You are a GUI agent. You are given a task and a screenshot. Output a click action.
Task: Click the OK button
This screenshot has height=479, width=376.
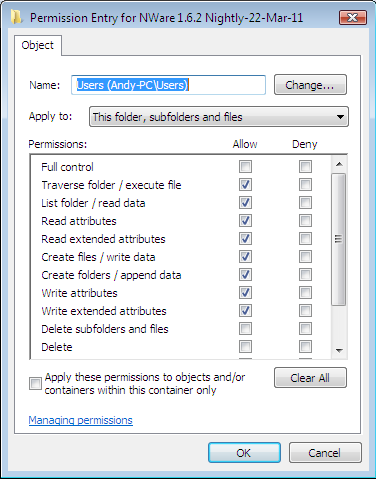(244, 453)
